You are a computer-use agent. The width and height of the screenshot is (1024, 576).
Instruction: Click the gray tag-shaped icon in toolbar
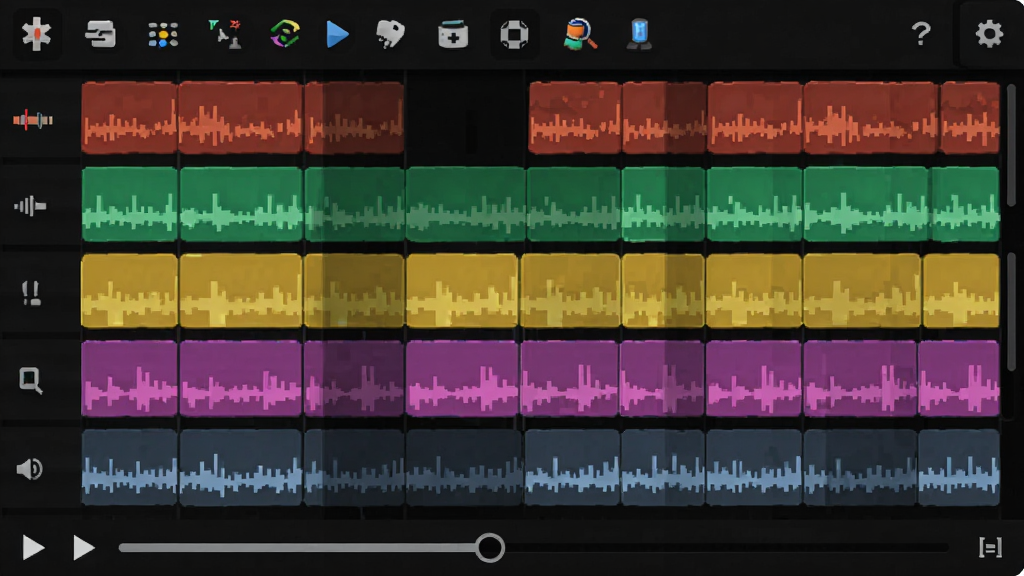[391, 34]
